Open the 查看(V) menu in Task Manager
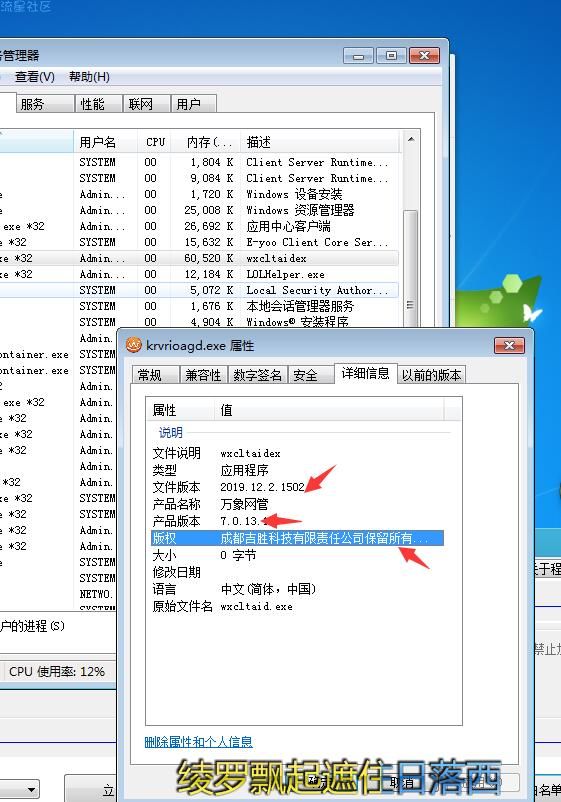The width and height of the screenshot is (561, 802). [x=34, y=77]
